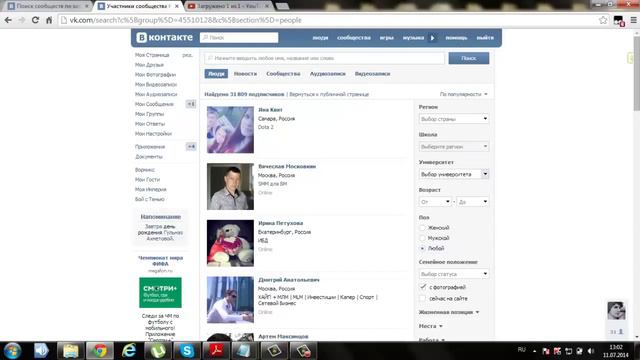Open uTorrent from the taskbar
640x360 pixels.
(x=158, y=351)
